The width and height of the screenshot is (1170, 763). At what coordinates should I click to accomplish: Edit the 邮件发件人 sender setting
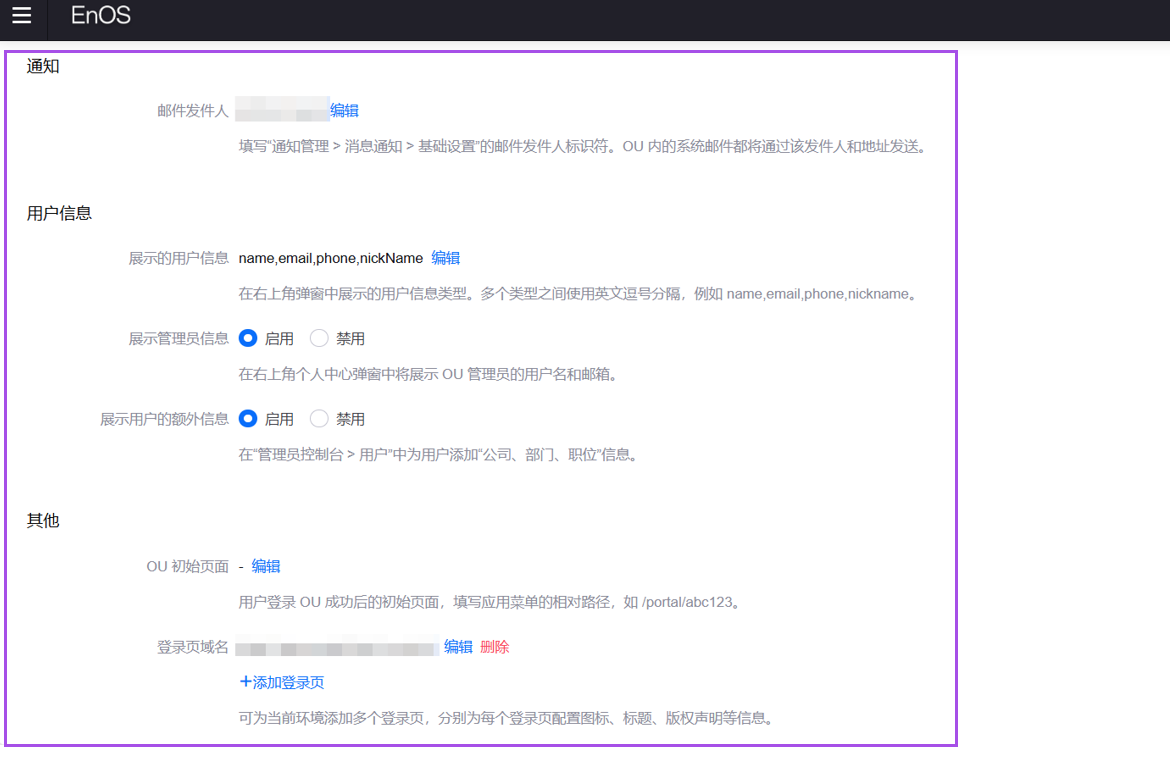[x=344, y=110]
